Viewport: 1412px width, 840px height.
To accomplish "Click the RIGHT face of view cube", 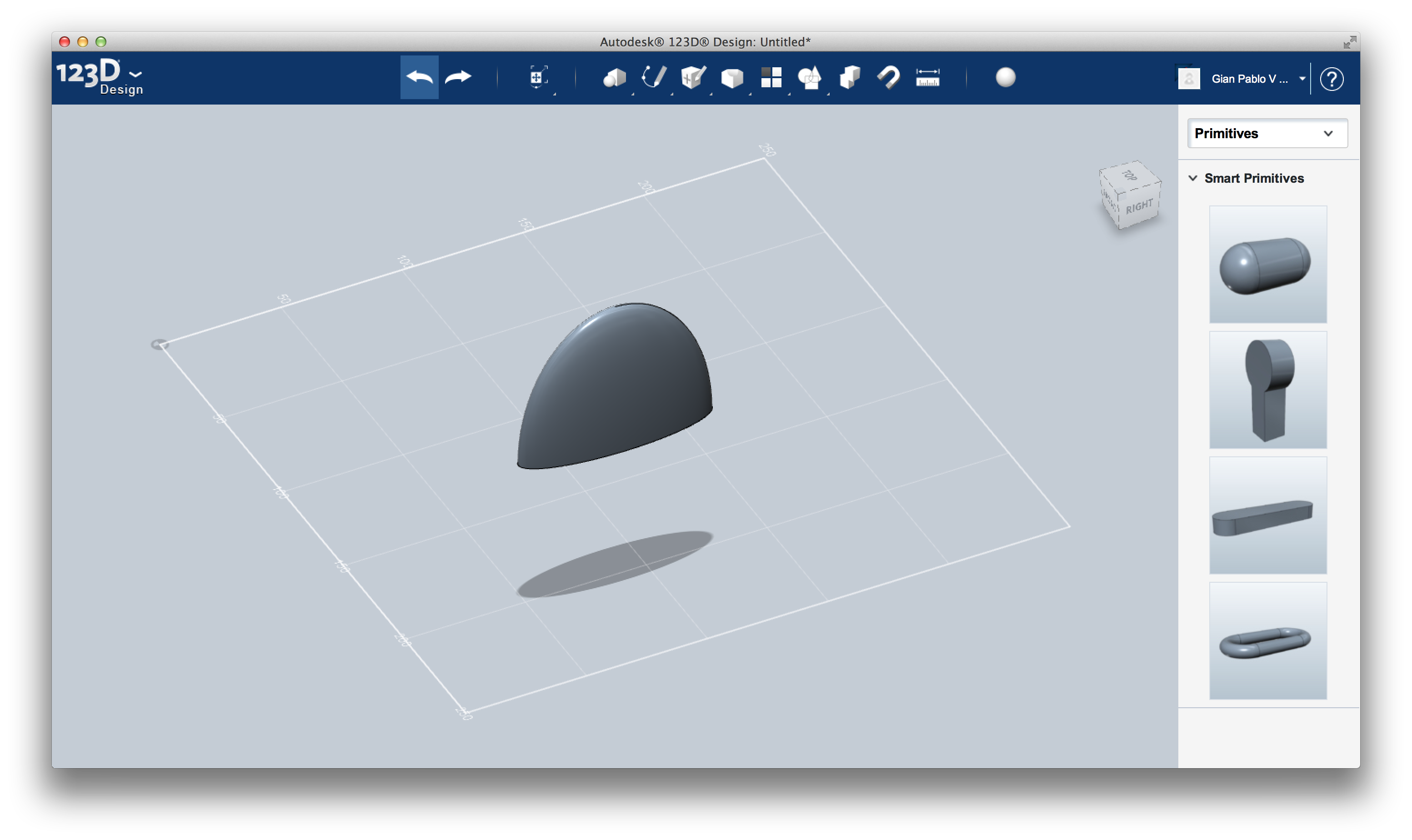I will click(x=1139, y=206).
